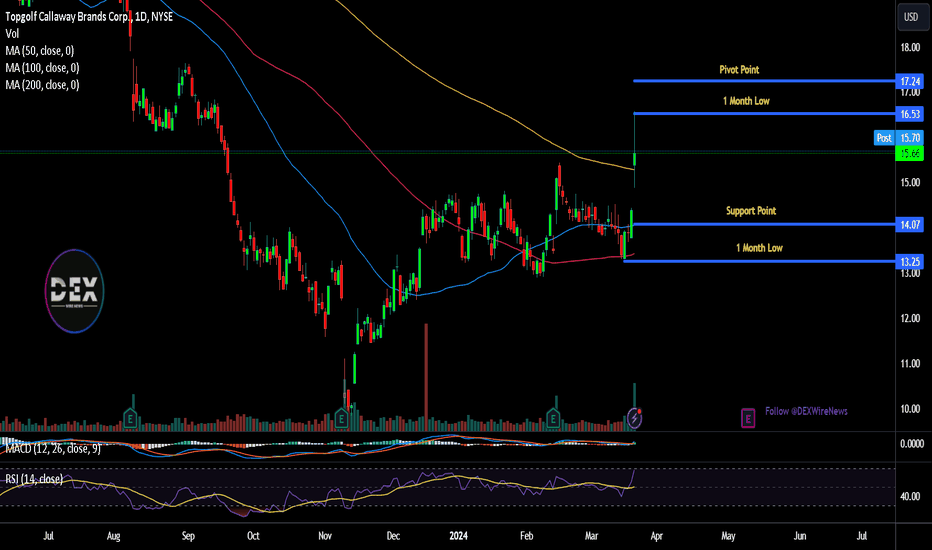This screenshot has width=932, height=550.
Task: Click the 12.00 price axis tick
Action: pos(910,319)
